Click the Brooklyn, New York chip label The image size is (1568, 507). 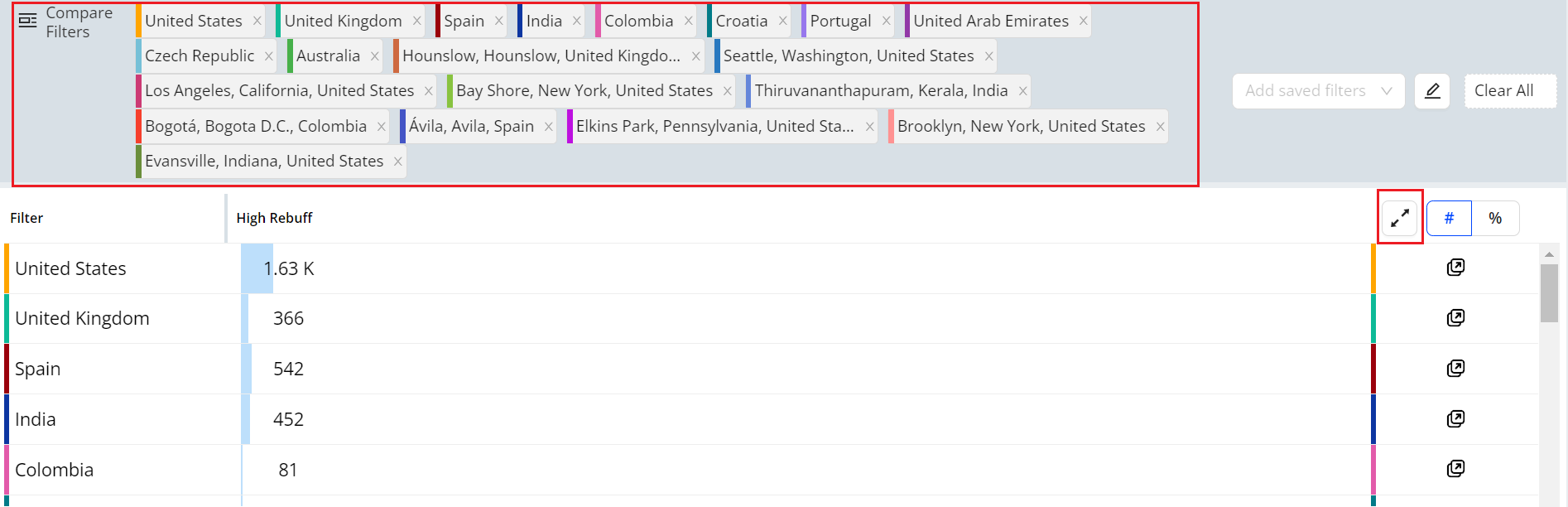point(1022,127)
